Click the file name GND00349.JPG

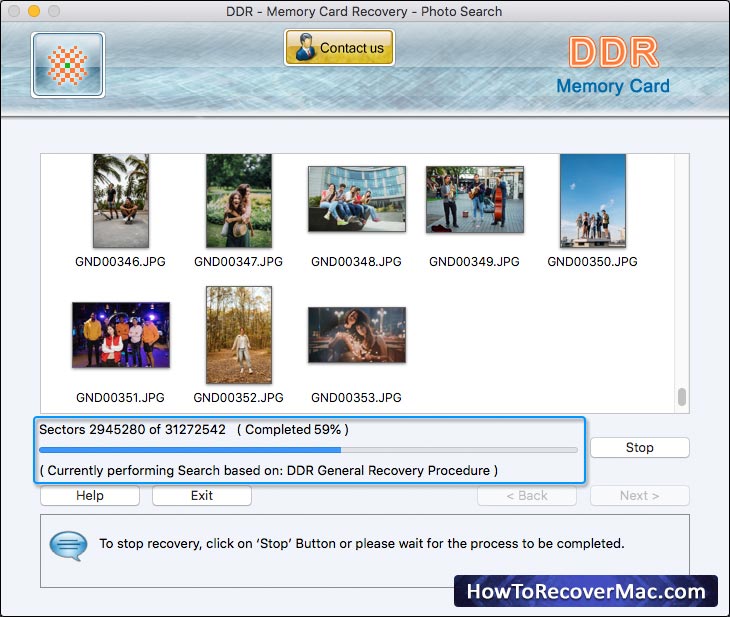(474, 262)
